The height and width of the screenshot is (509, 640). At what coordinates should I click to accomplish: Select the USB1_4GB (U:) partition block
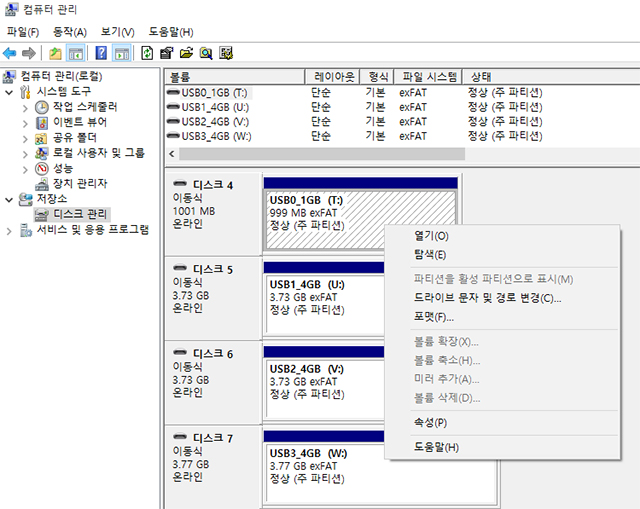pyautogui.click(x=324, y=304)
